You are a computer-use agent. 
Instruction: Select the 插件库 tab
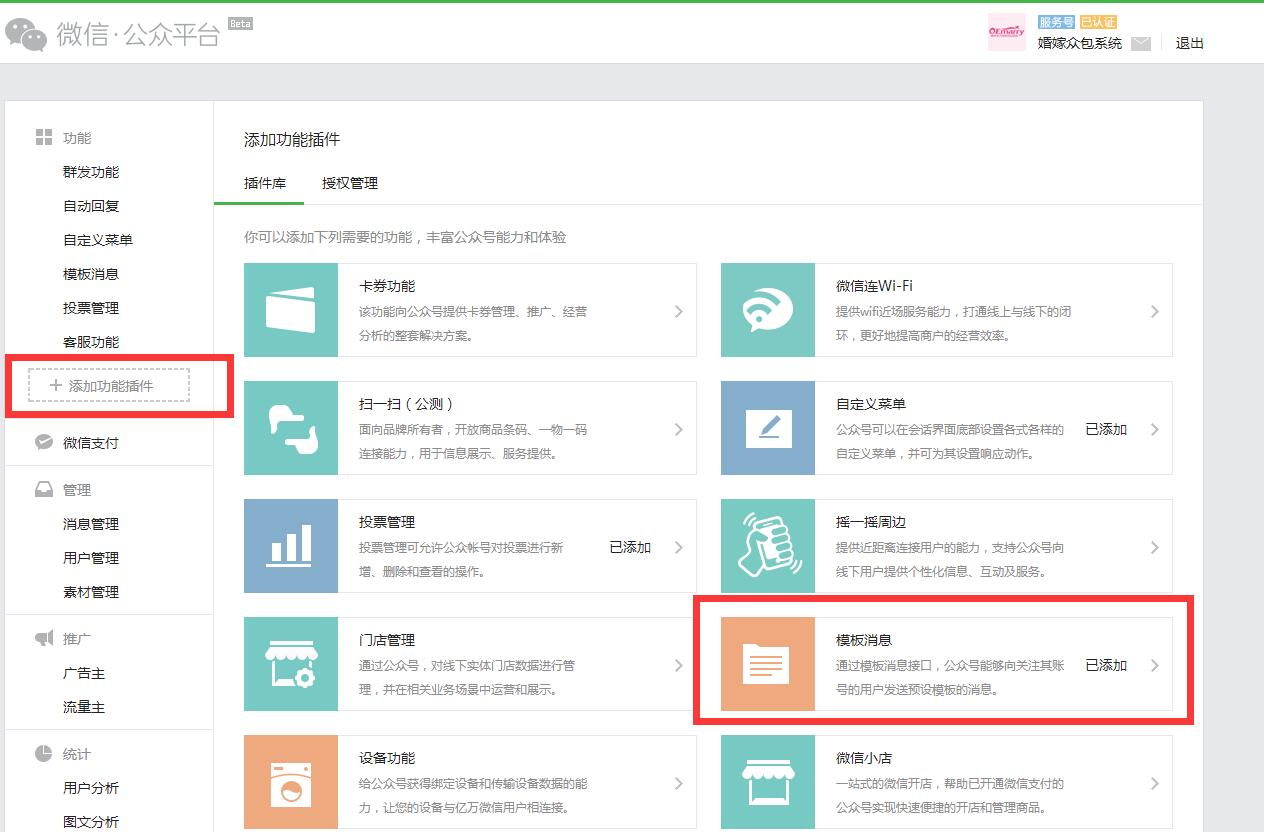pyautogui.click(x=265, y=183)
